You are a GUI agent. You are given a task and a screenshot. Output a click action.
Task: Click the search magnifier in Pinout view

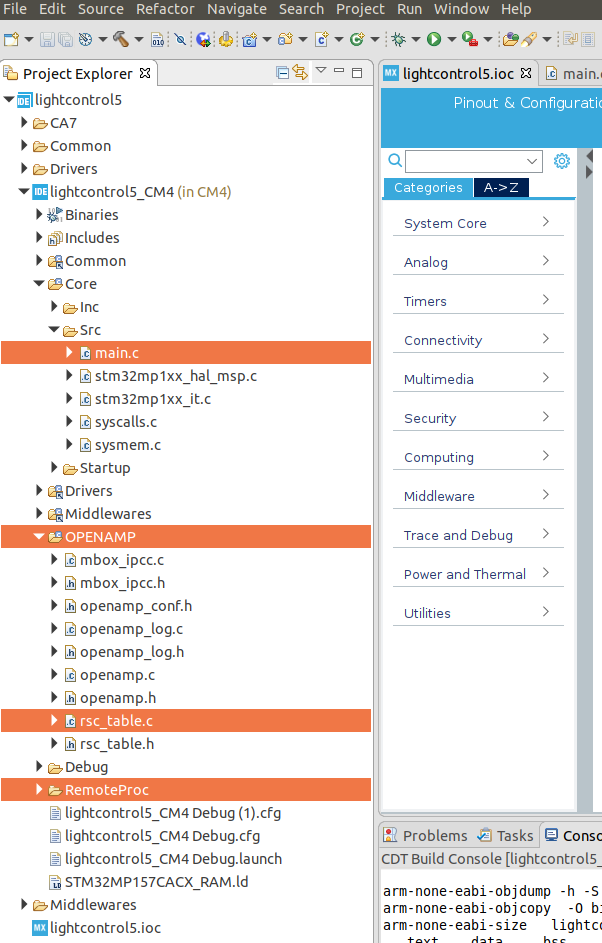coord(395,161)
